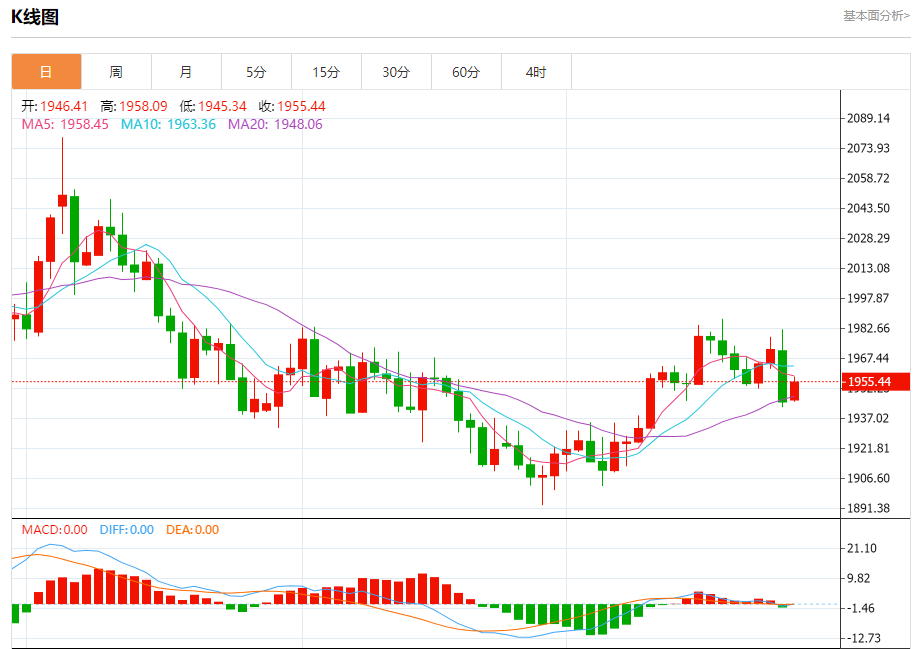This screenshot has height=649, width=915.
Task: Open the 30分 interval tab
Action: point(397,72)
